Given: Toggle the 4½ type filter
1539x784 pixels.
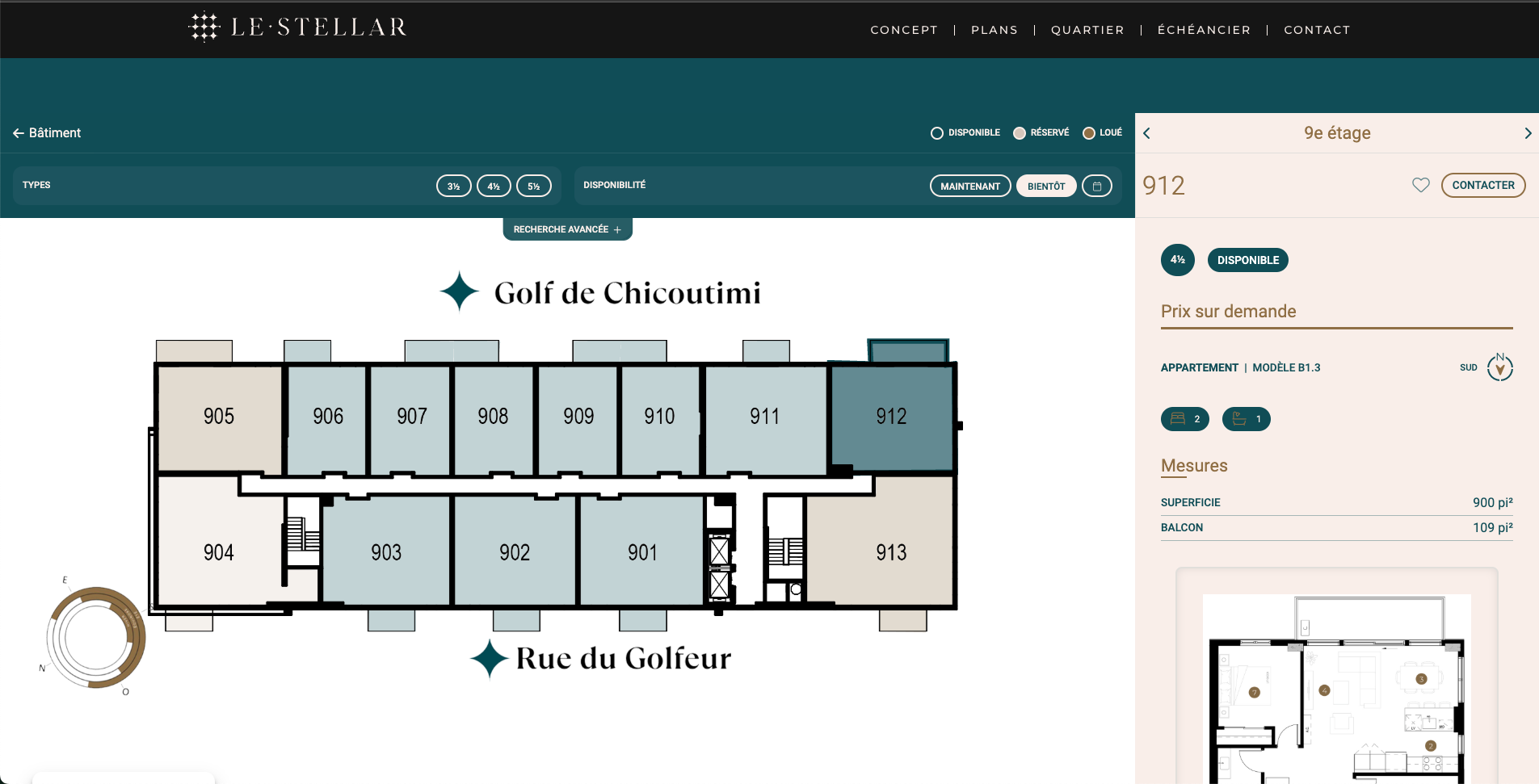Looking at the screenshot, I should click(493, 187).
